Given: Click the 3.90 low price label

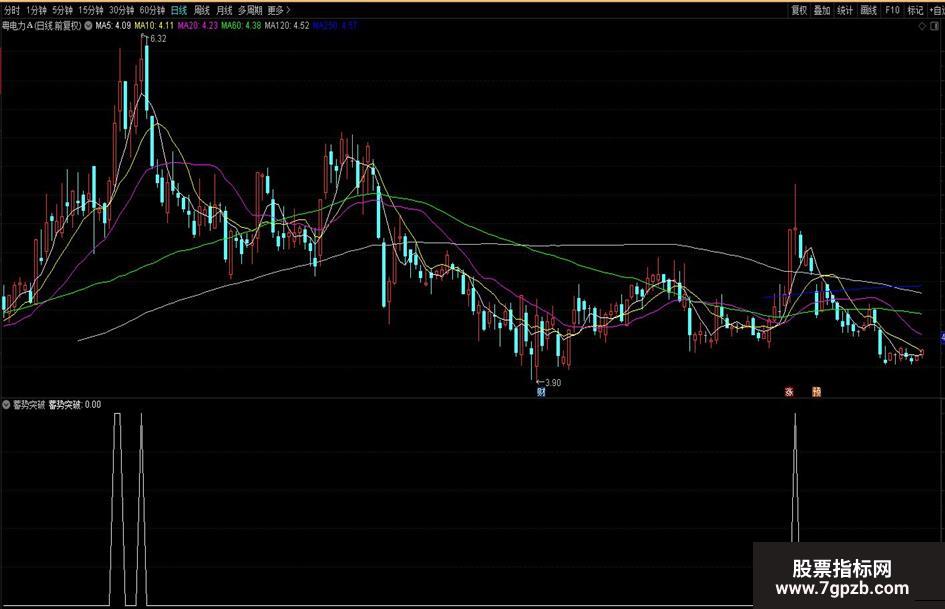Looking at the screenshot, I should tap(553, 382).
